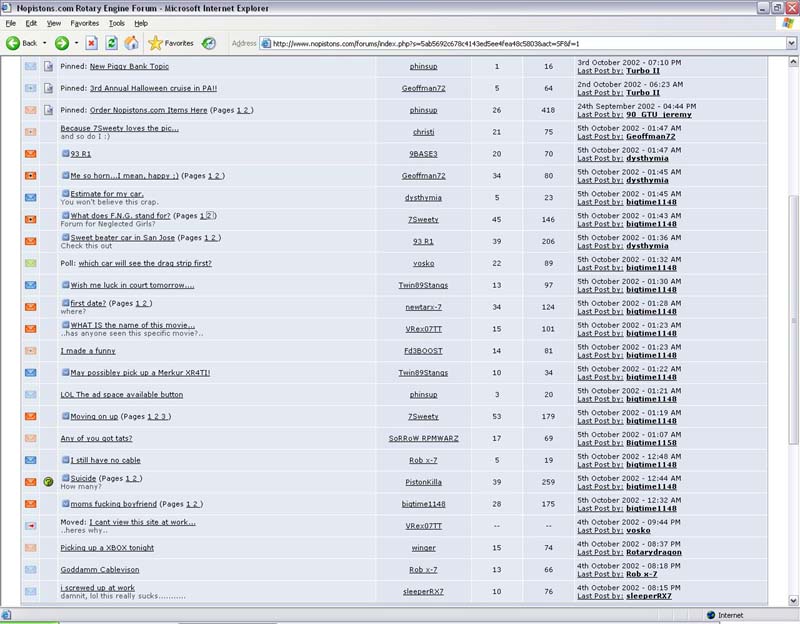Click the History icon in the toolbar
This screenshot has height=624, width=800.
(x=209, y=43)
